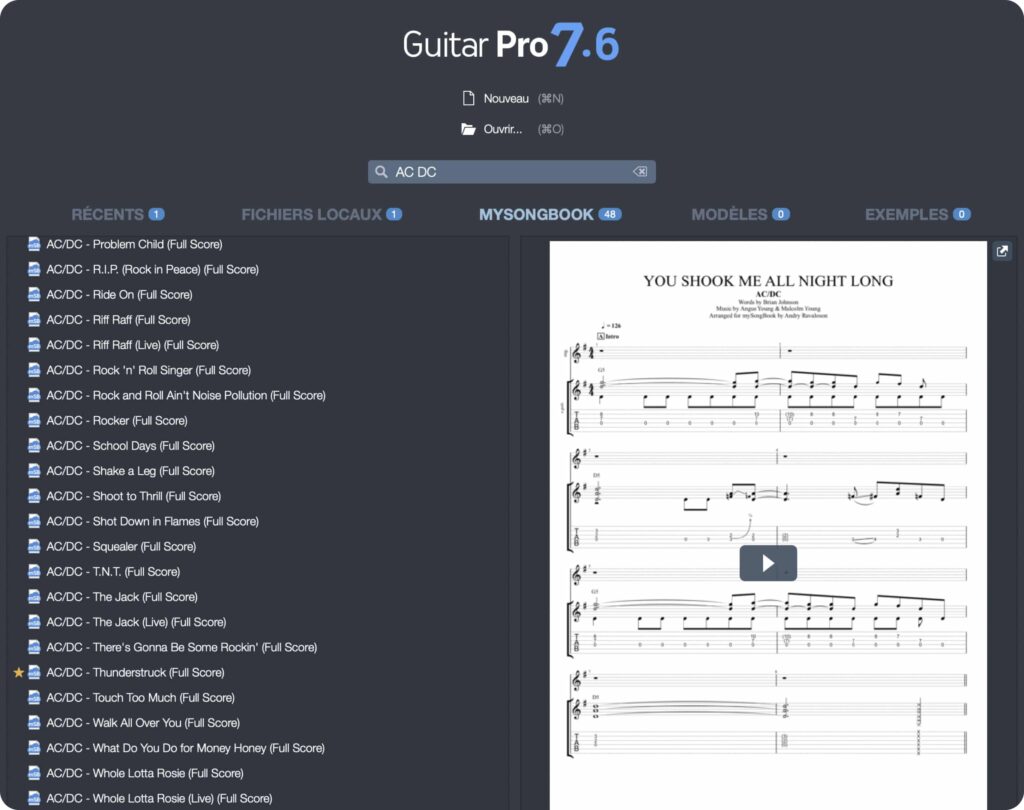Image resolution: width=1024 pixels, height=810 pixels.
Task: Click file icon next to Rocker
Action: tap(34, 421)
